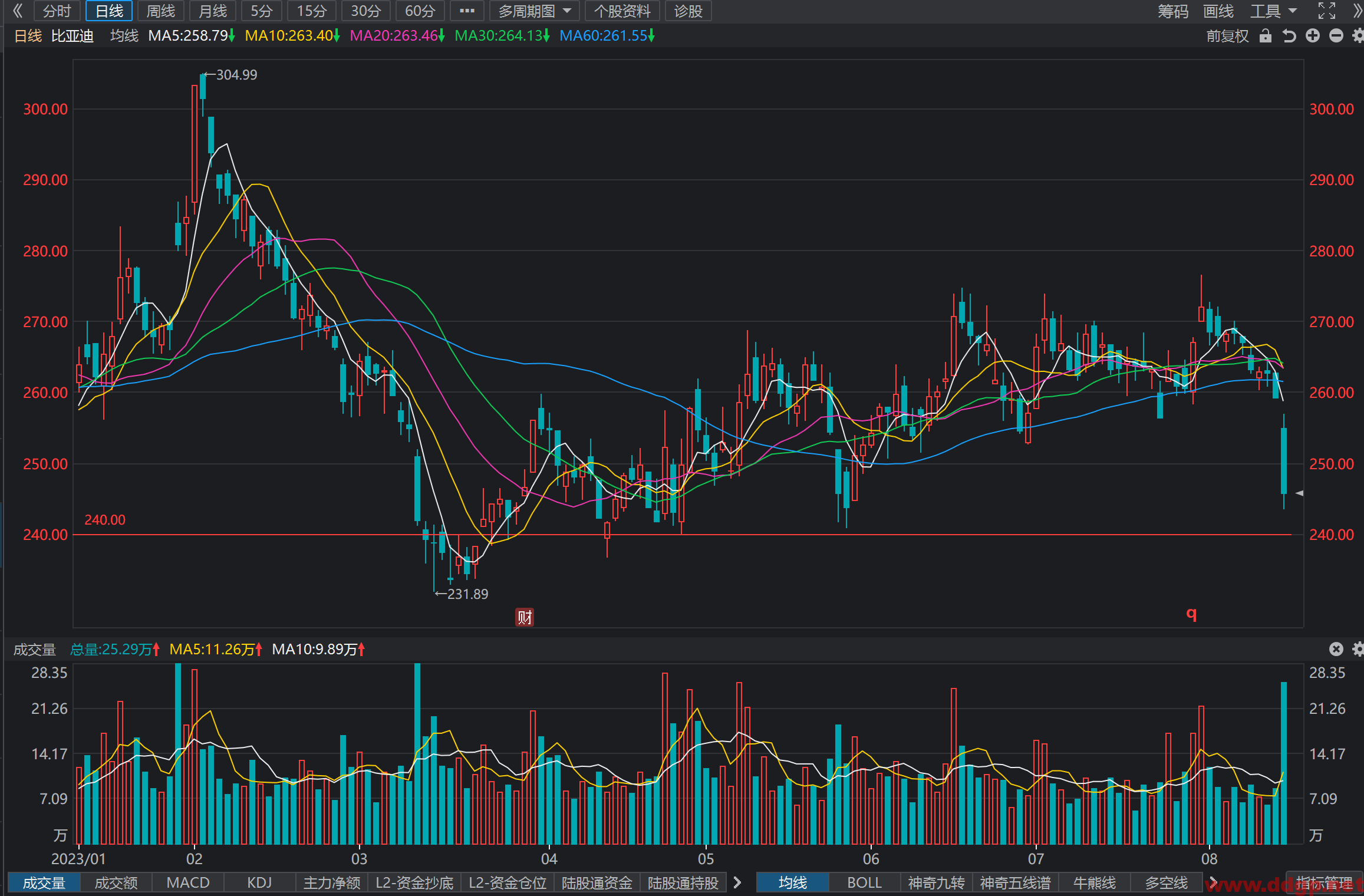Zoom out with the minus icon
This screenshot has width=1364, height=896.
pyautogui.click(x=1336, y=36)
